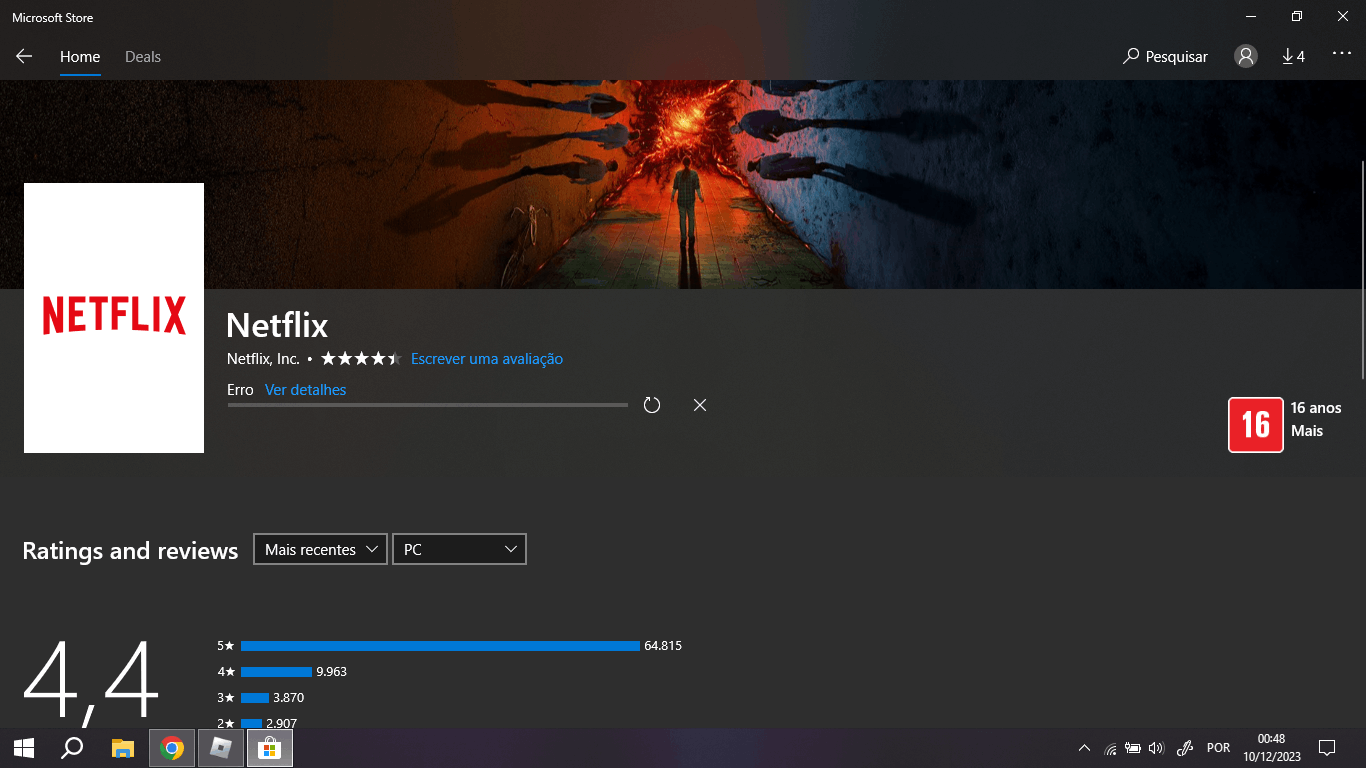
Task: Click the Microsoft Store taskbar icon
Action: click(270, 748)
